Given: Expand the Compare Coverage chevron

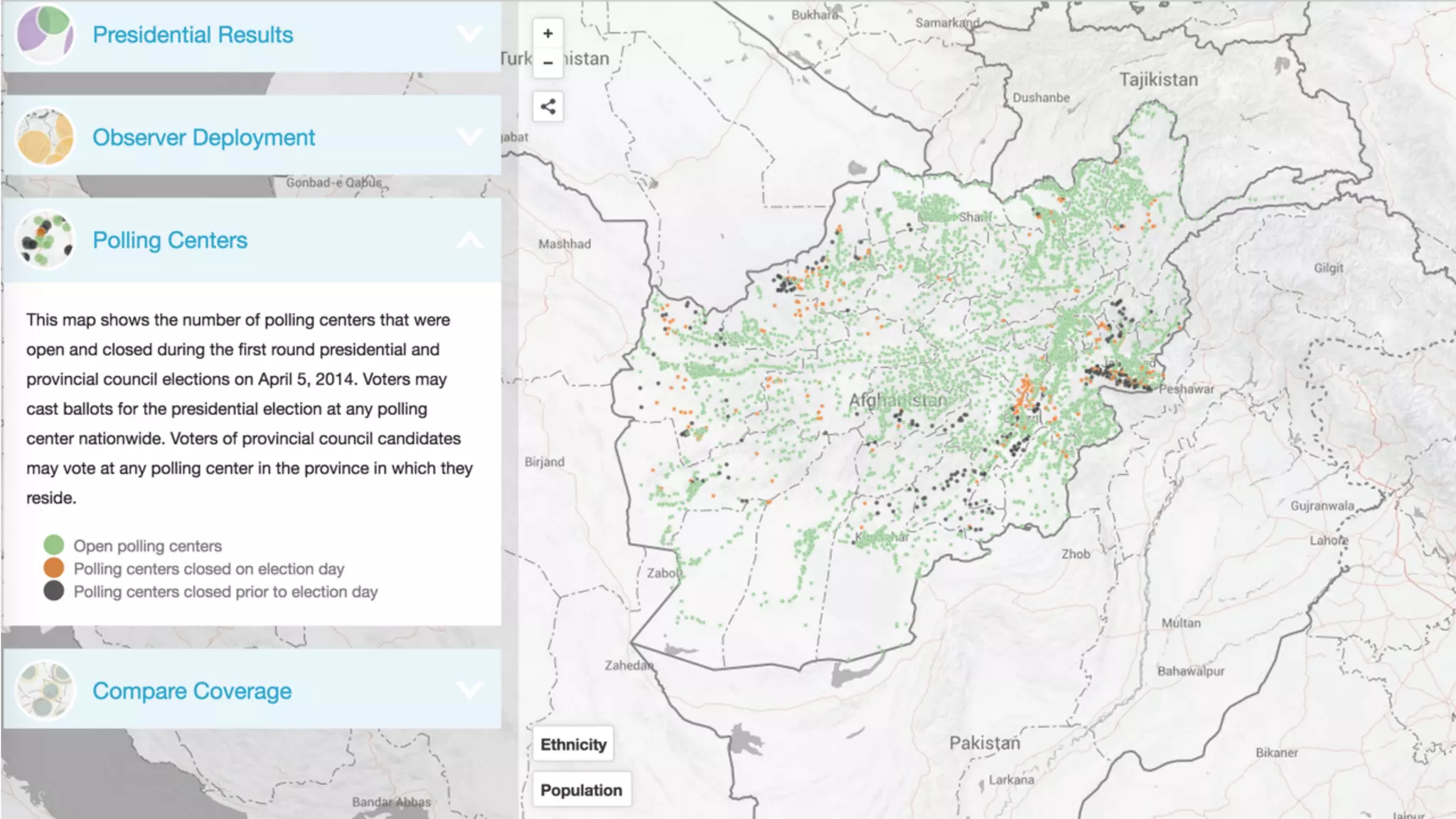Looking at the screenshot, I should point(469,689).
